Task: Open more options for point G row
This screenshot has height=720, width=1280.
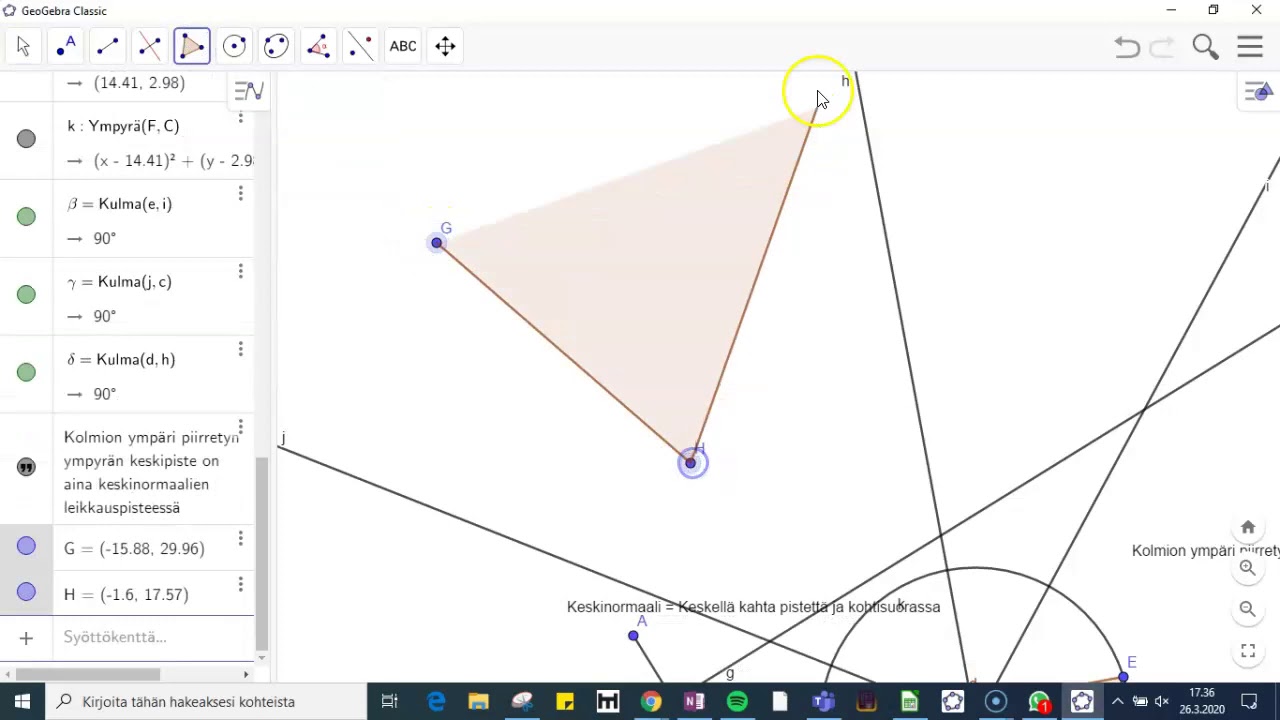Action: [240, 538]
